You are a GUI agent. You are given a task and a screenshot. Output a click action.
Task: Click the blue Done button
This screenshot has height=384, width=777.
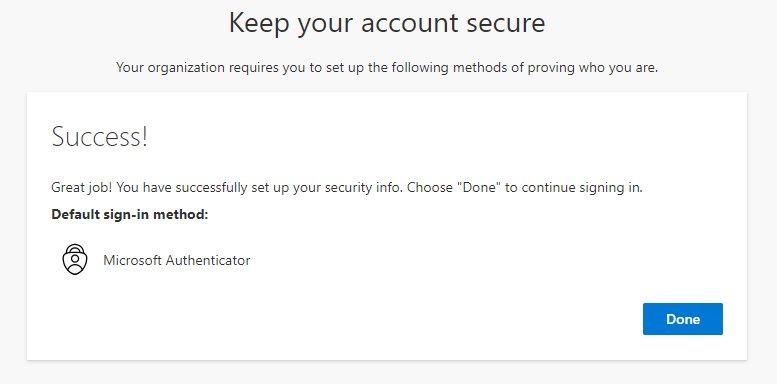[x=683, y=319]
